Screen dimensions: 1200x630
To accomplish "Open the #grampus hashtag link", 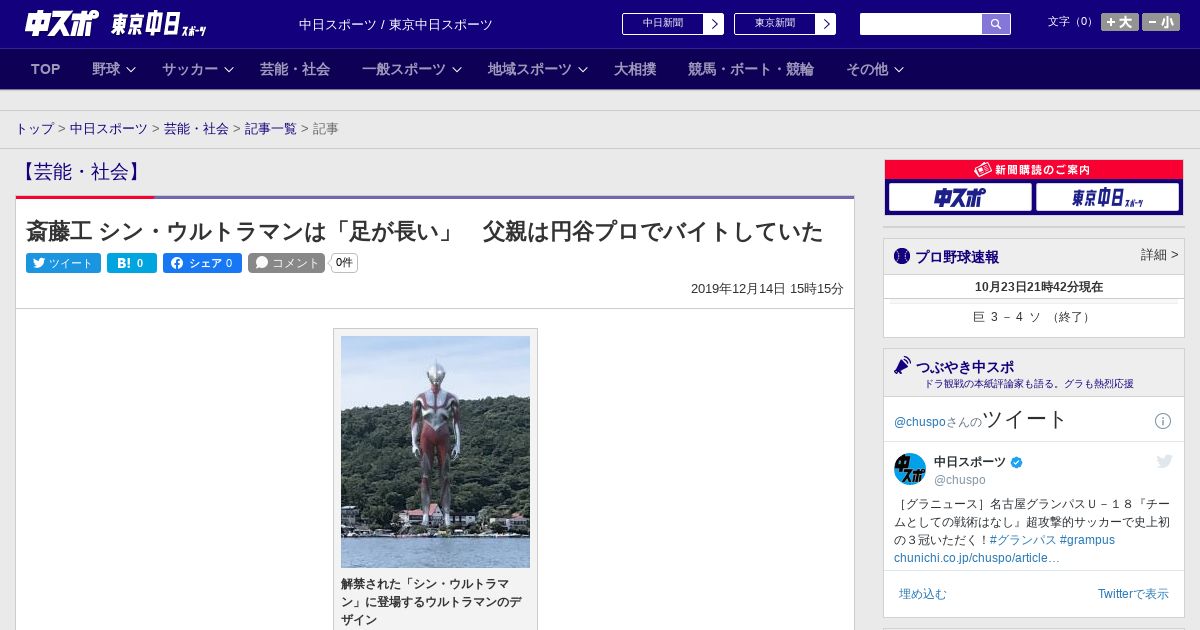I will [x=1087, y=540].
